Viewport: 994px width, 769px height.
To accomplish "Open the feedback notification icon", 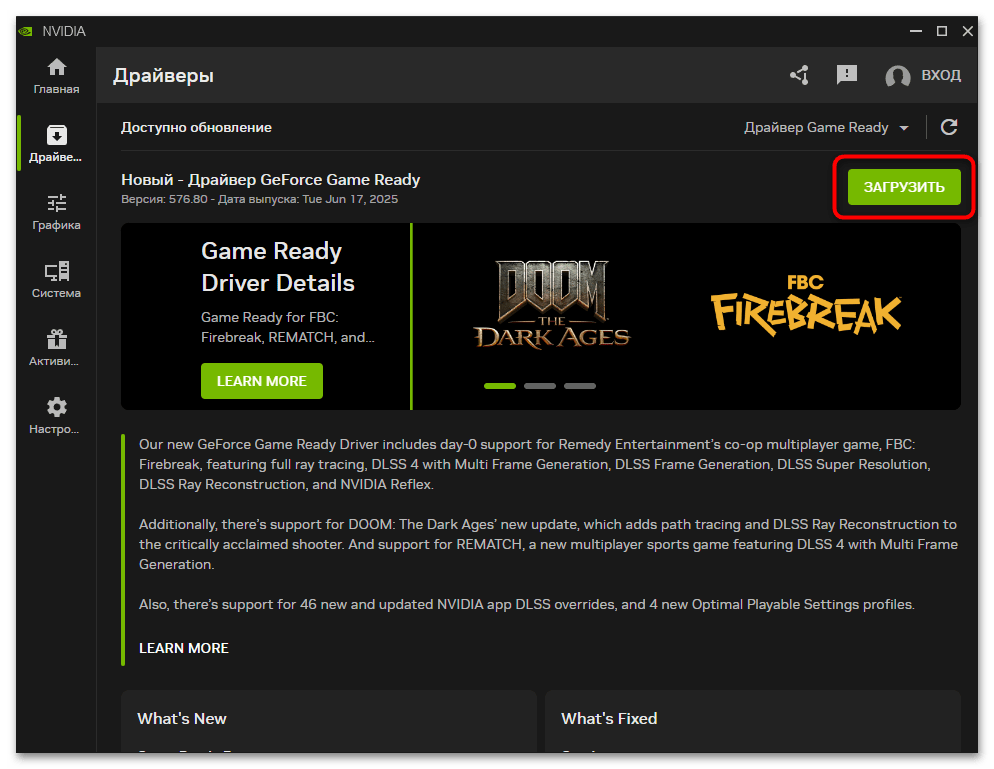I will pos(846,75).
